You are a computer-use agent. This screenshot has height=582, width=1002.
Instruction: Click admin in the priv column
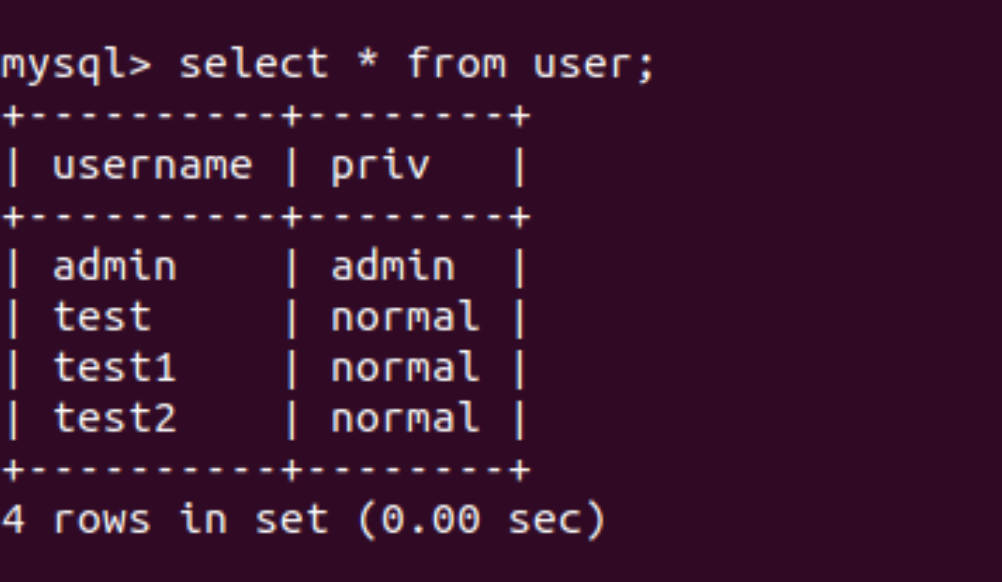393,265
